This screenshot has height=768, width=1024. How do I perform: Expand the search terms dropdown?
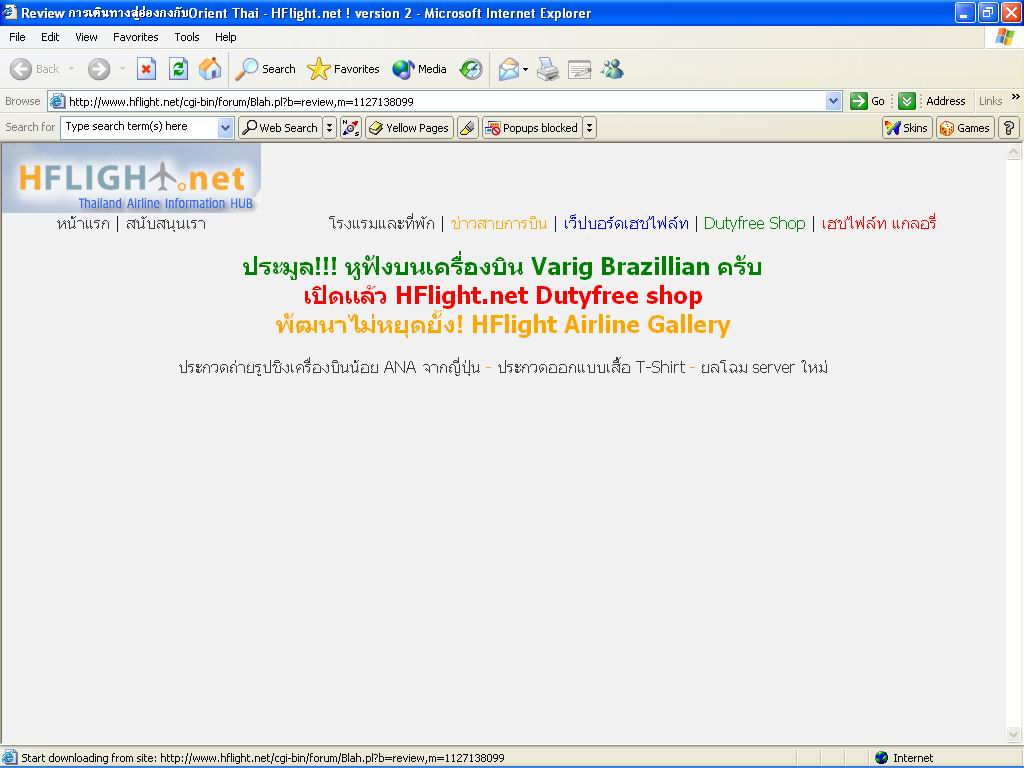pos(225,127)
